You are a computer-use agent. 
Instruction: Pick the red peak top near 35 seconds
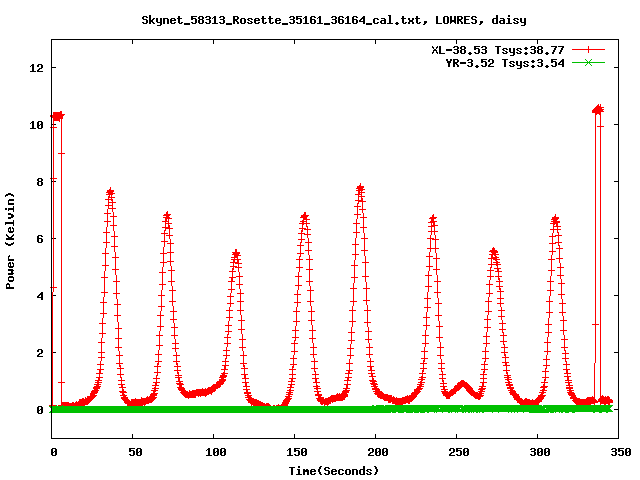click(x=110, y=192)
